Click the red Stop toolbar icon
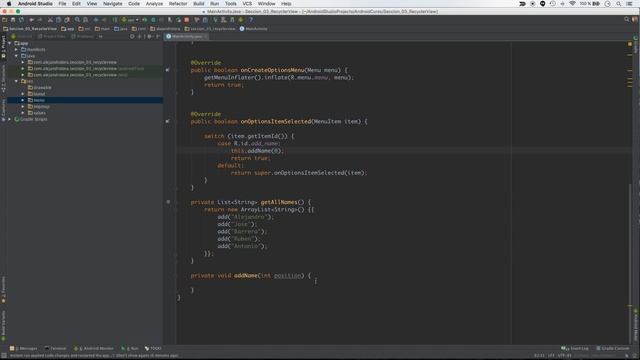The width and height of the screenshot is (640, 360). tap(187, 20)
